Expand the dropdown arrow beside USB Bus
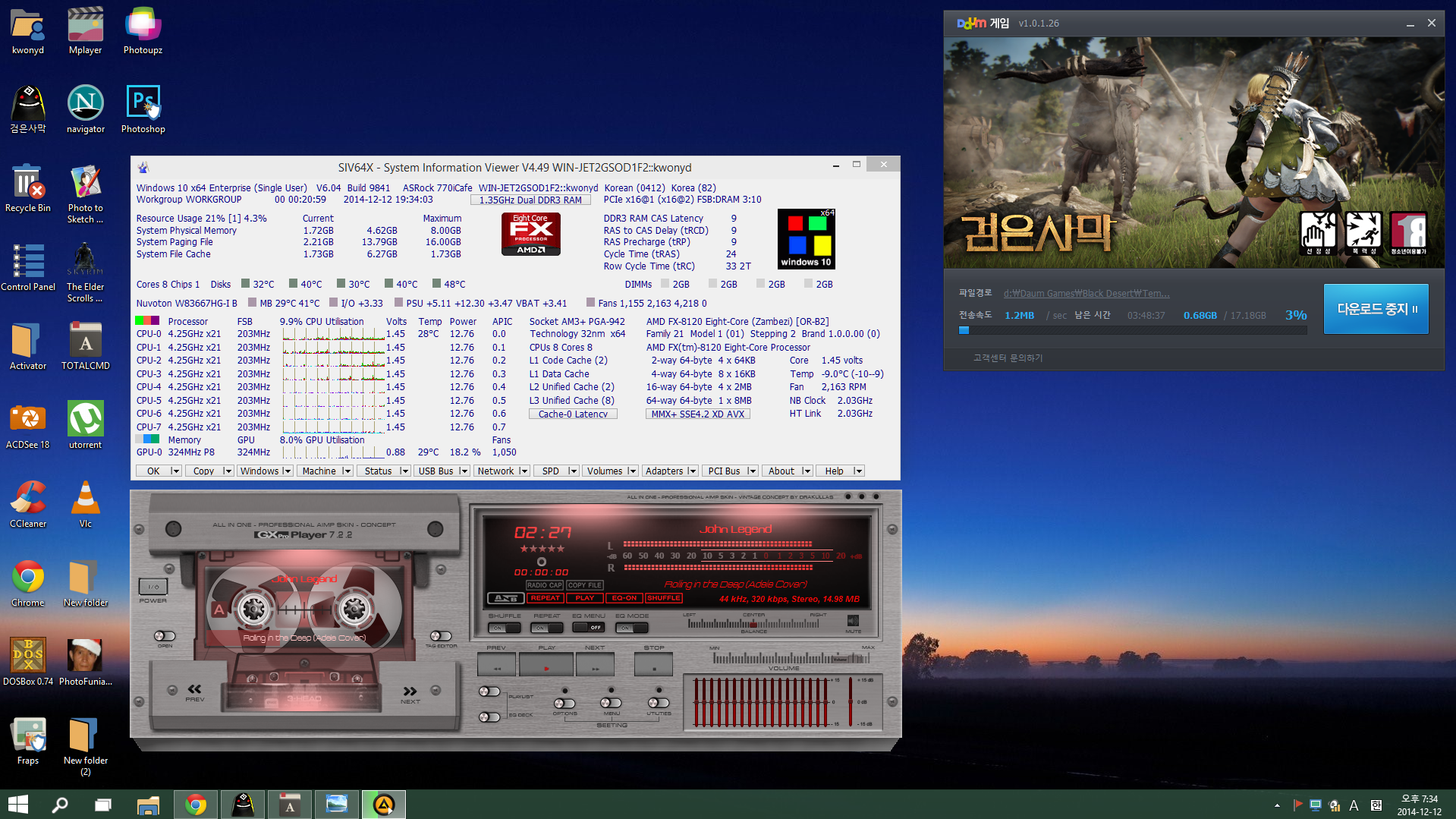The width and height of the screenshot is (1456, 819). (464, 471)
